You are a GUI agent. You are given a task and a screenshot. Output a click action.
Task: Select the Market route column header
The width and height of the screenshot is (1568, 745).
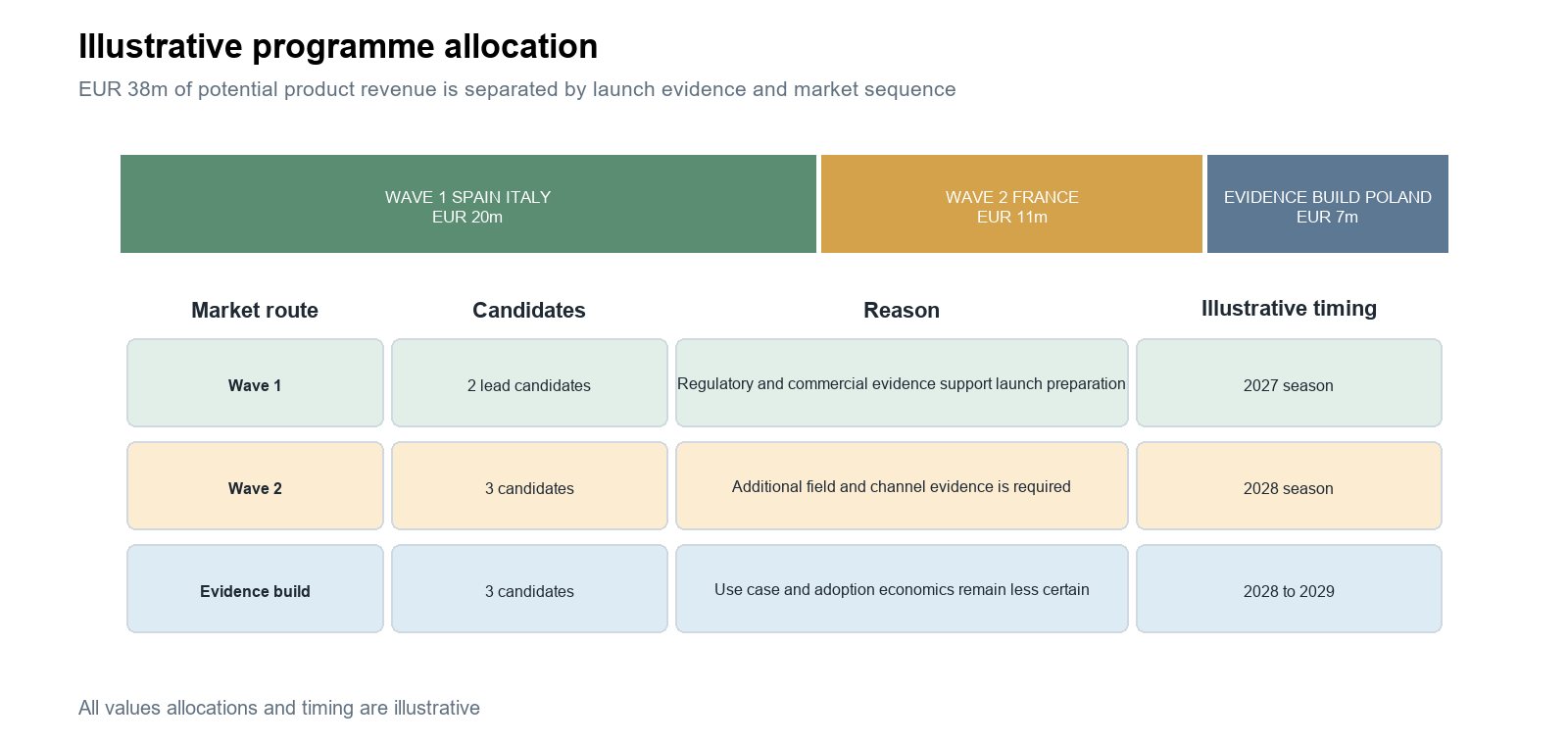(x=255, y=311)
